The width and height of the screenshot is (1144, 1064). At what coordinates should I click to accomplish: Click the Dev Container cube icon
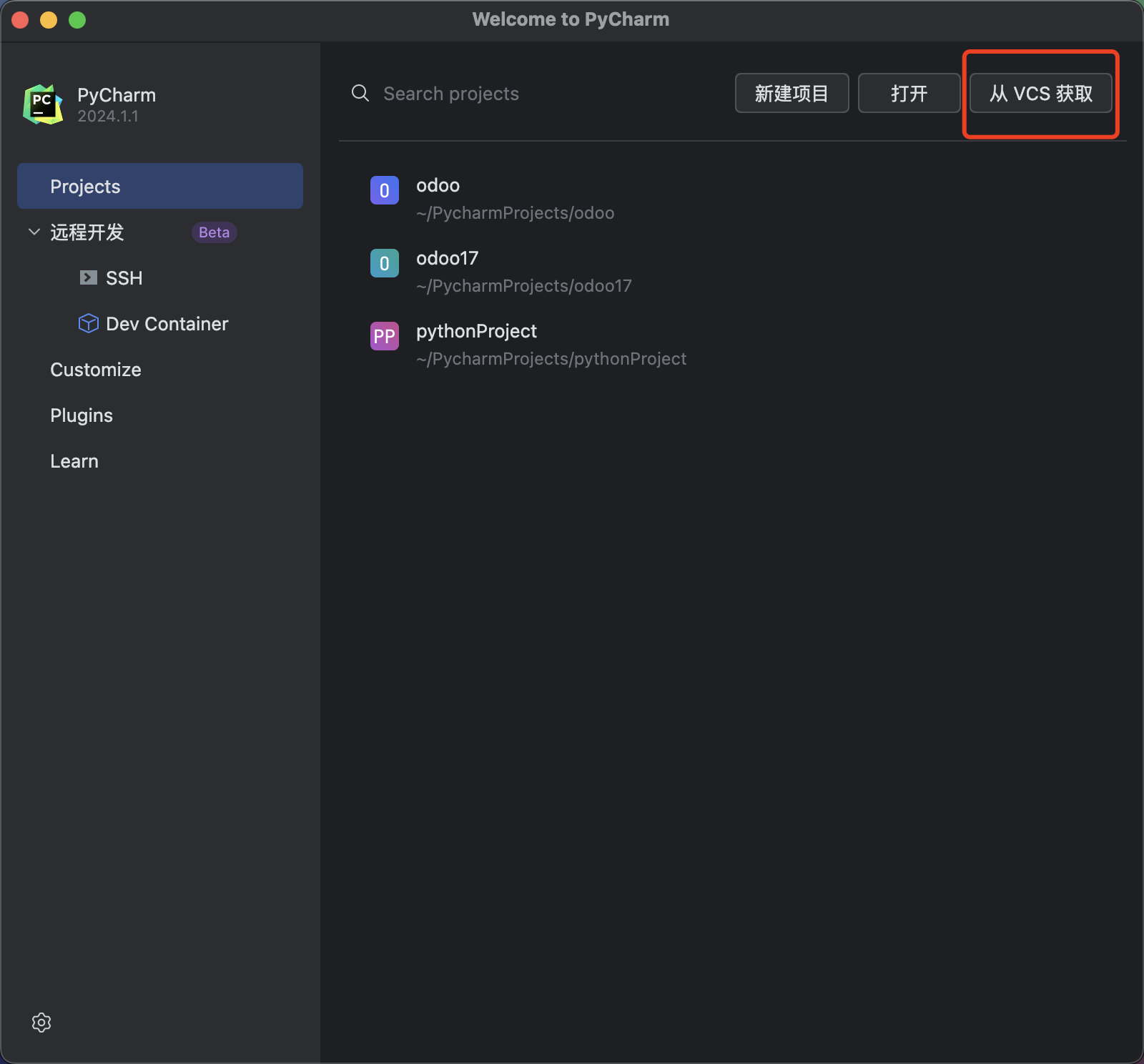89,323
